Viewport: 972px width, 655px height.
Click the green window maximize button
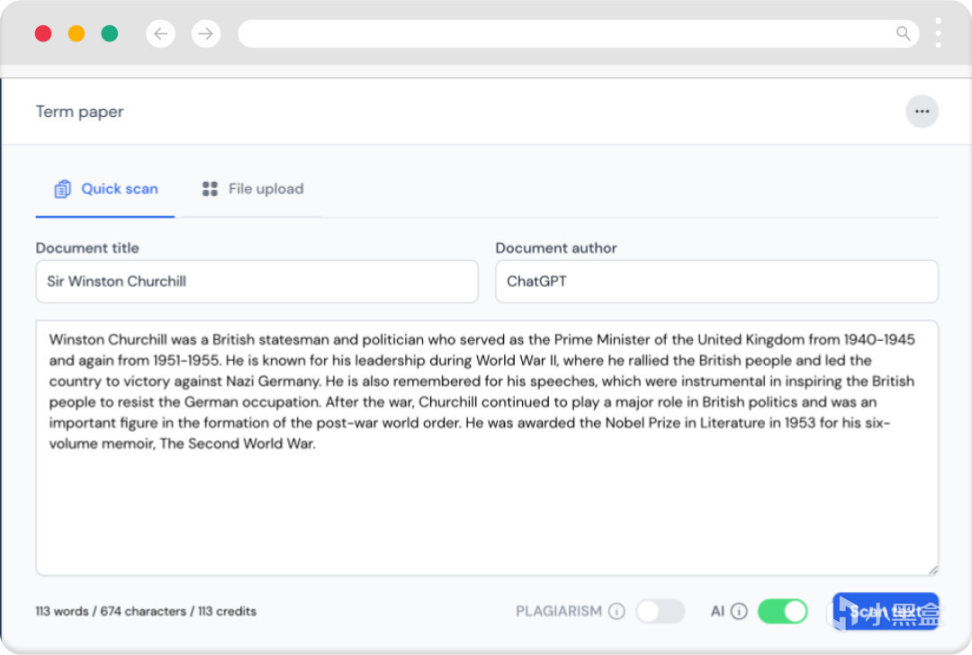pyautogui.click(x=110, y=34)
